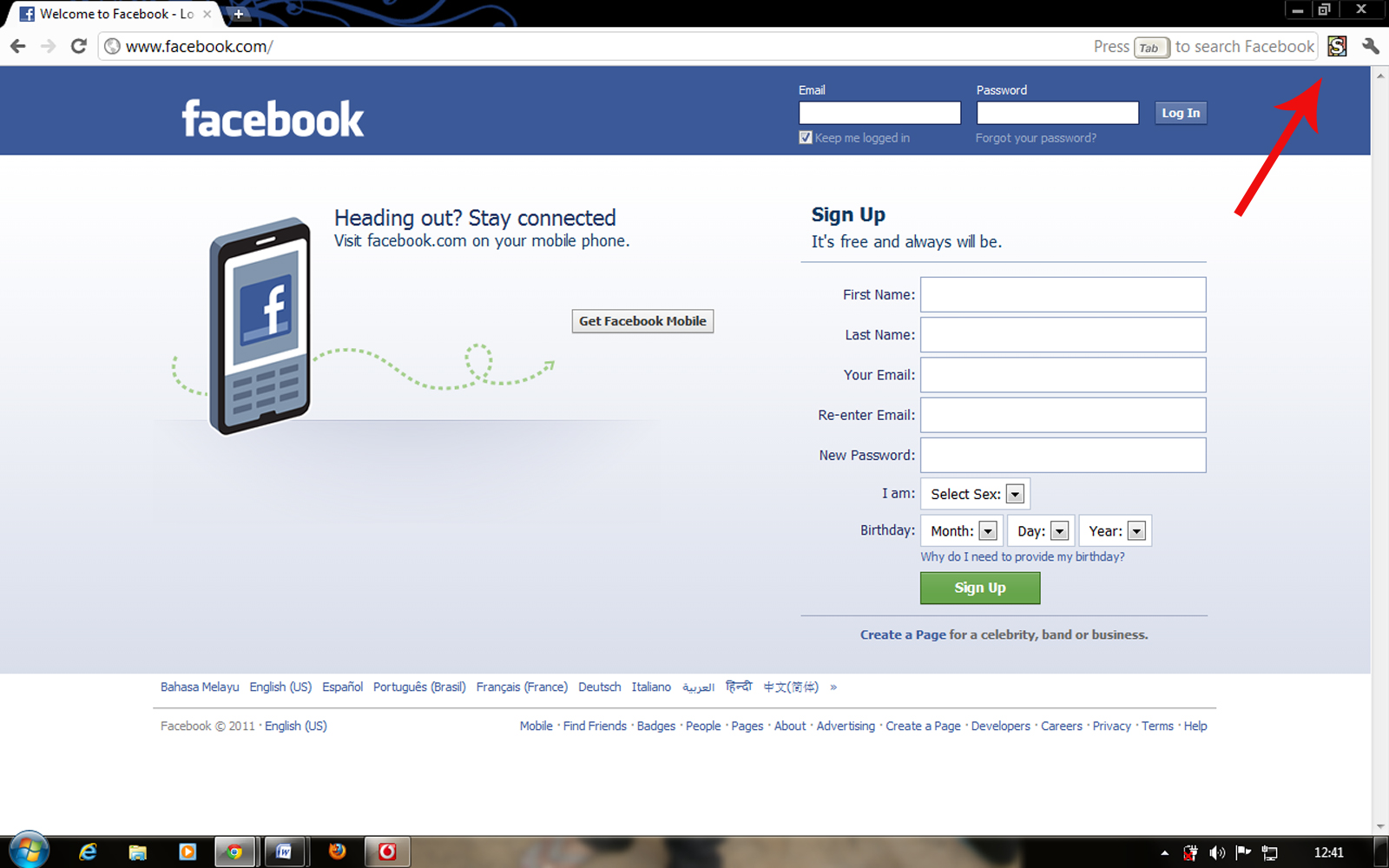This screenshot has width=1389, height=868.
Task: Focus the login Email field
Action: point(879,113)
